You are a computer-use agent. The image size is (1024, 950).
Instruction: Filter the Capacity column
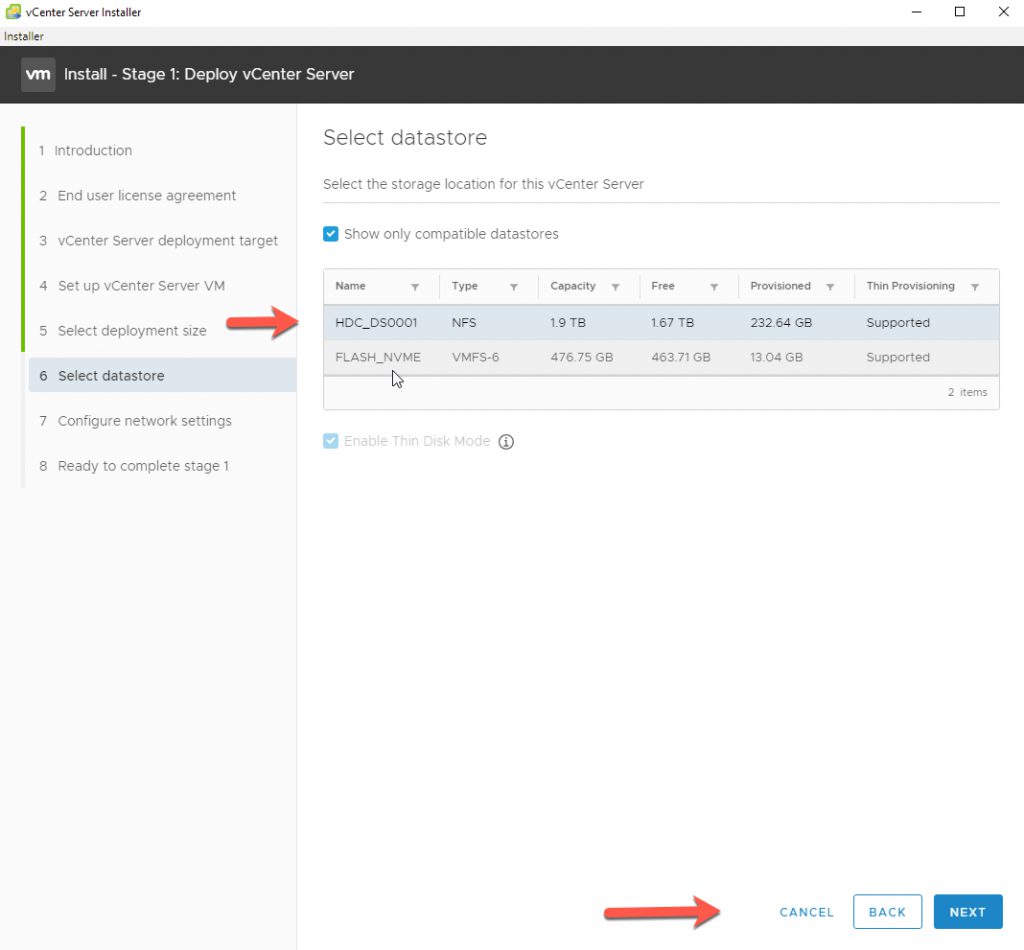coord(615,287)
